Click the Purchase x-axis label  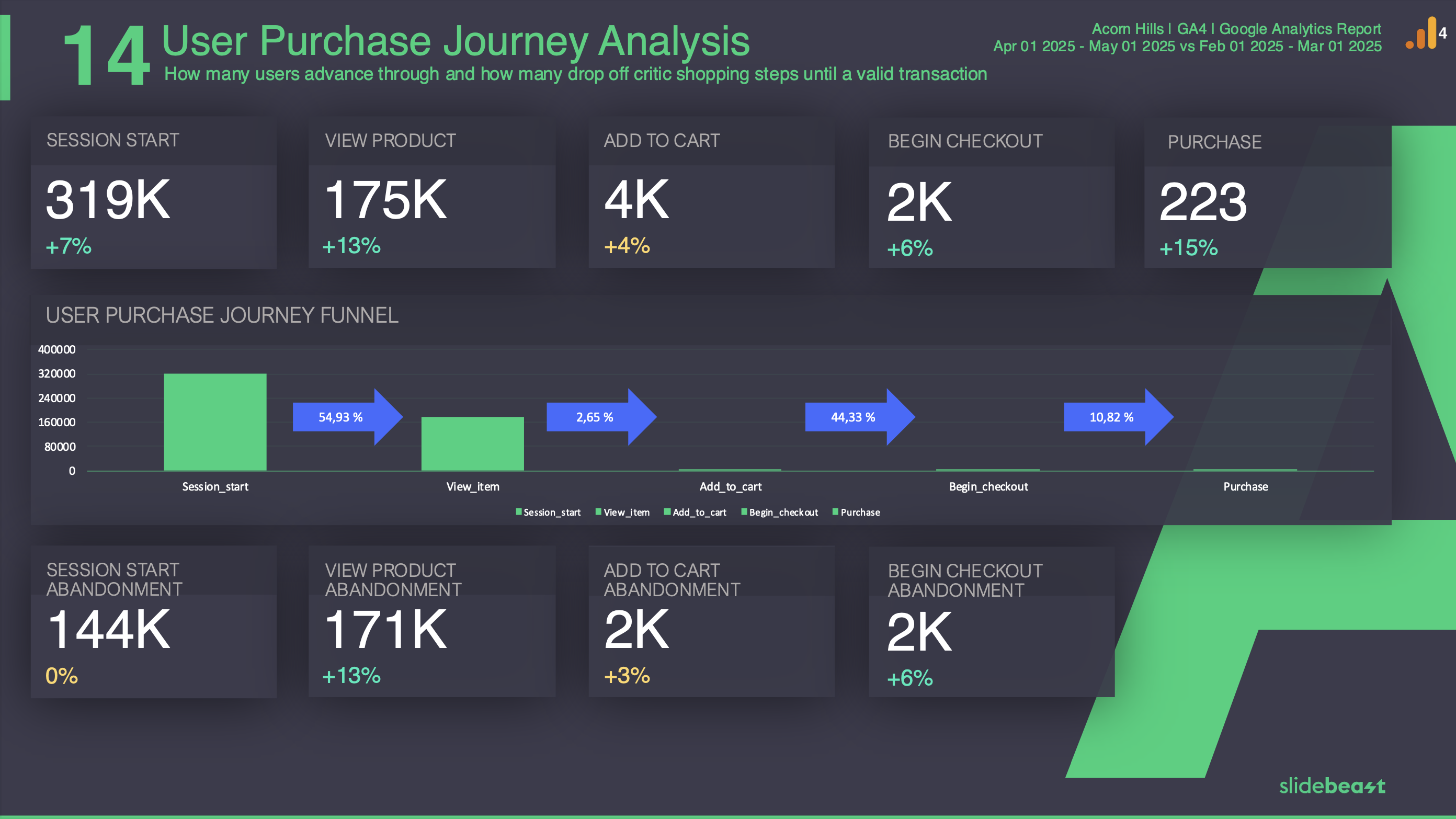(1246, 487)
